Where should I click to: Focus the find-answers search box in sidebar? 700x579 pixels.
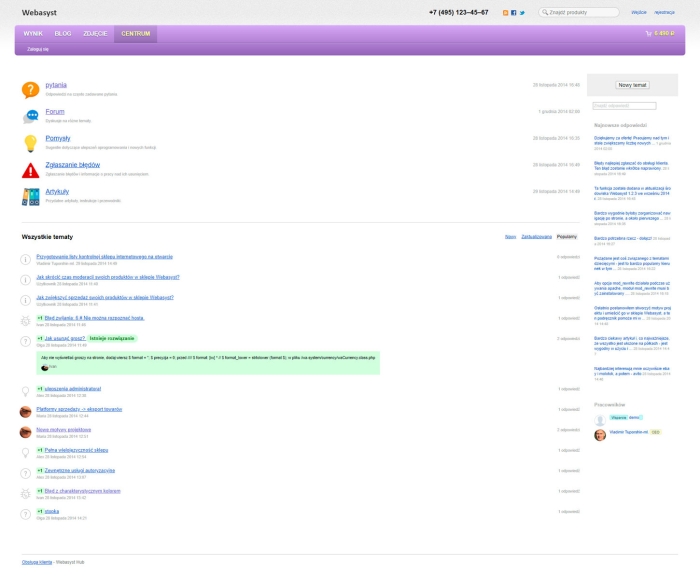(624, 105)
